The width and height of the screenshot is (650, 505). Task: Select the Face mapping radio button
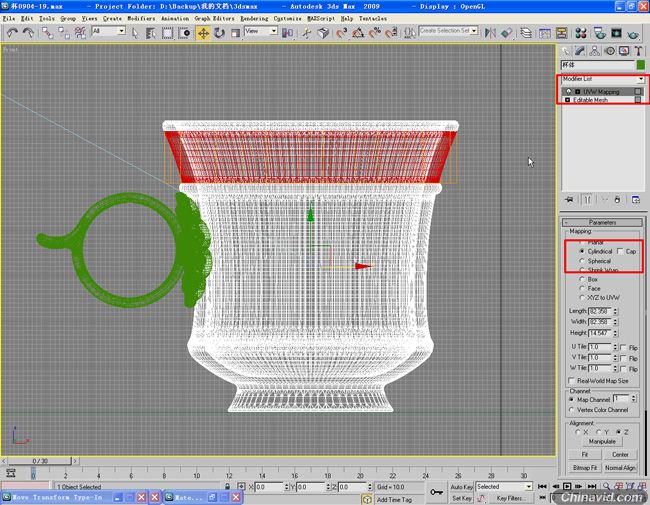click(x=582, y=288)
